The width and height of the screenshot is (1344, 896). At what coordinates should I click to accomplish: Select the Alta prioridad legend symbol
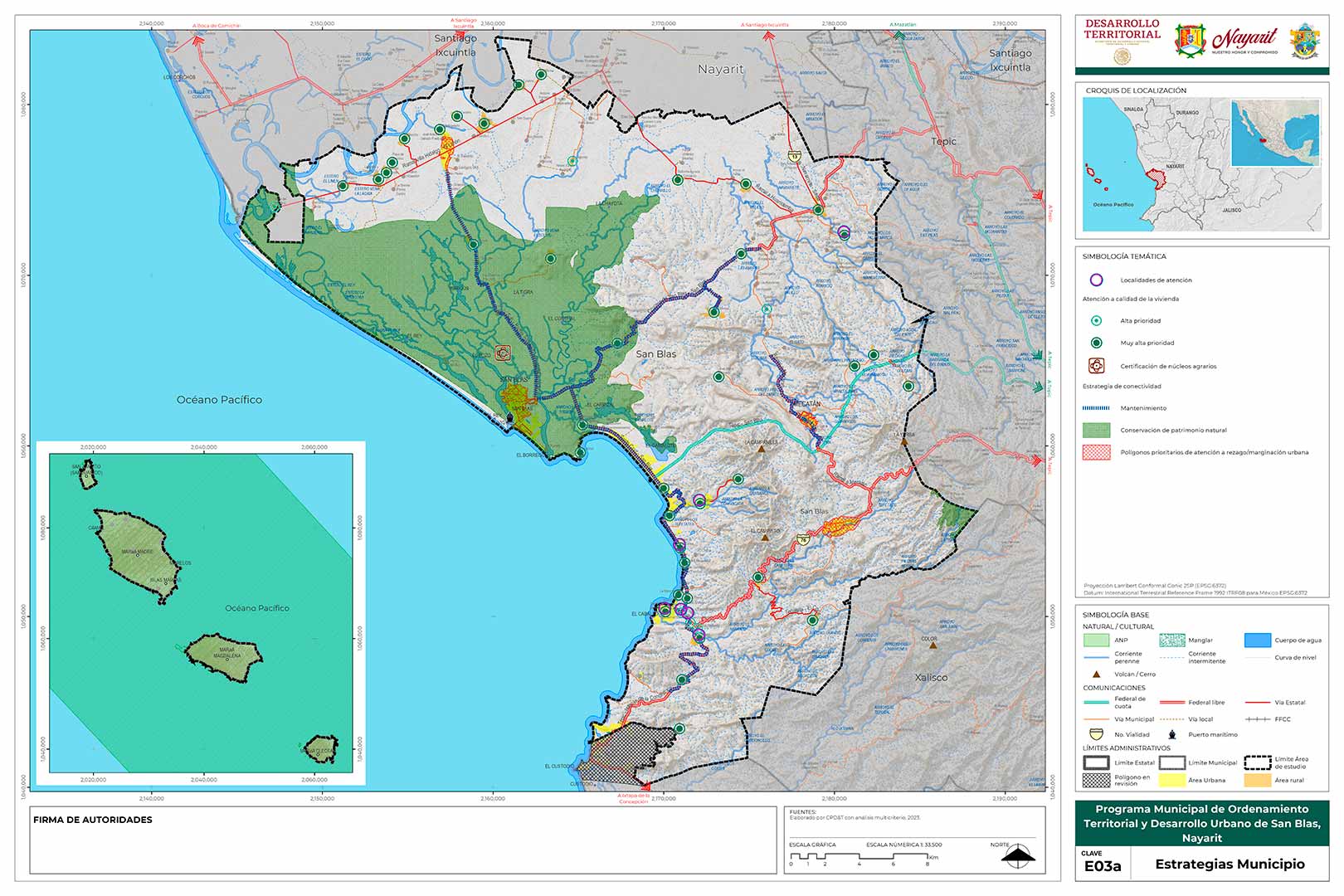pyautogui.click(x=1096, y=320)
